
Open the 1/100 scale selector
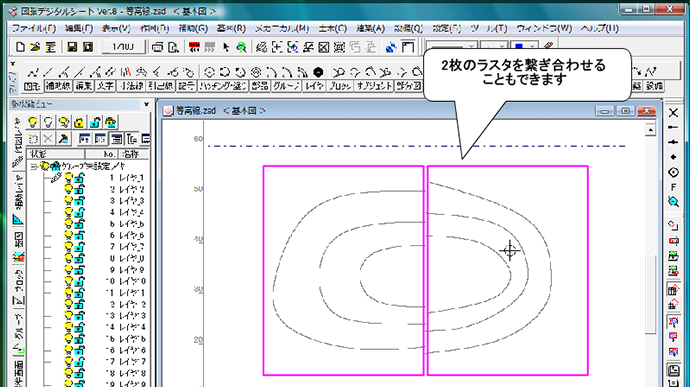[x=123, y=47]
